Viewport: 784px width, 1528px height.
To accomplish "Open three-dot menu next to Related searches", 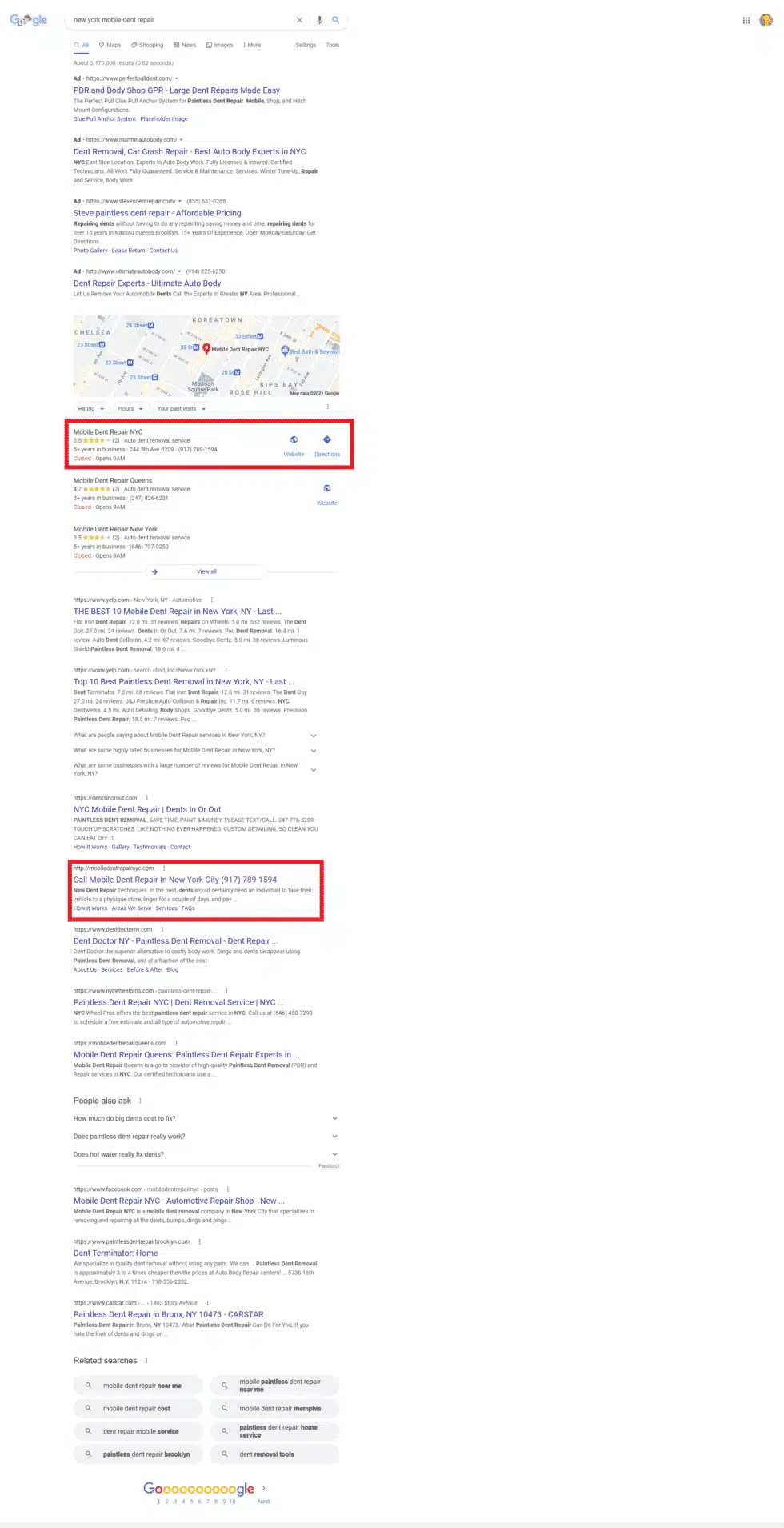I will (146, 1361).
